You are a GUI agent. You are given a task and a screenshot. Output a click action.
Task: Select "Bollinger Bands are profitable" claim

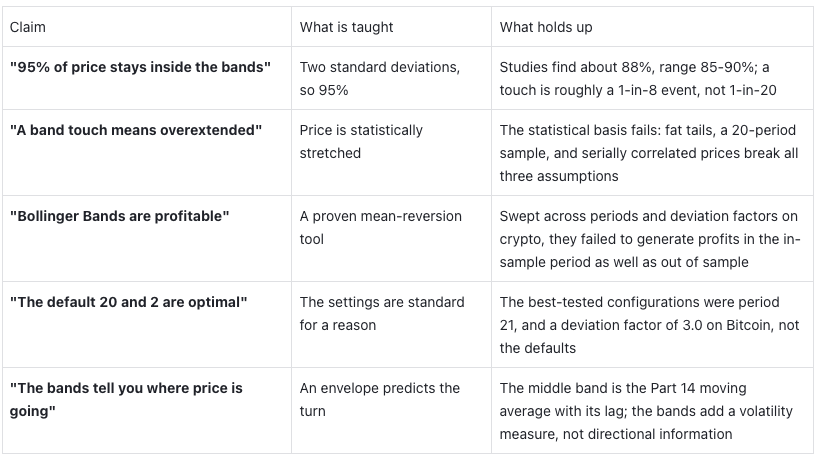(x=119, y=216)
